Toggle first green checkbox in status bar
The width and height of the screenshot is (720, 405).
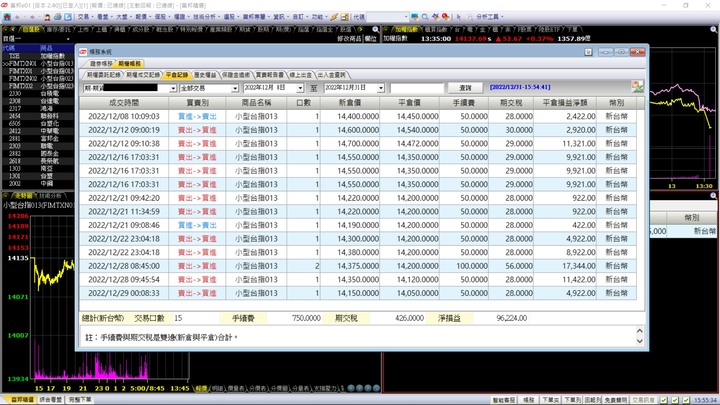point(664,400)
